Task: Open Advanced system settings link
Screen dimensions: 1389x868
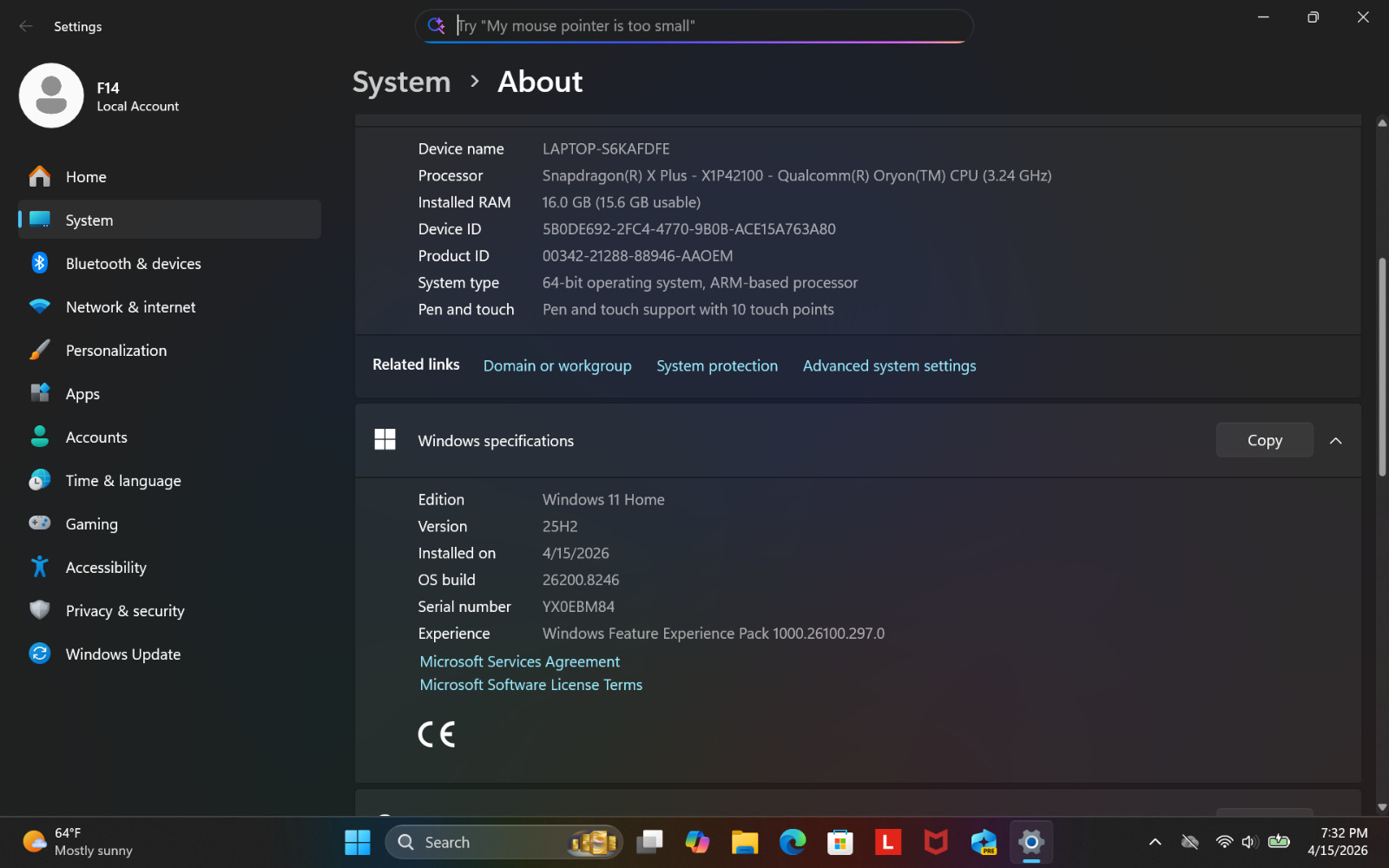Action: click(889, 365)
